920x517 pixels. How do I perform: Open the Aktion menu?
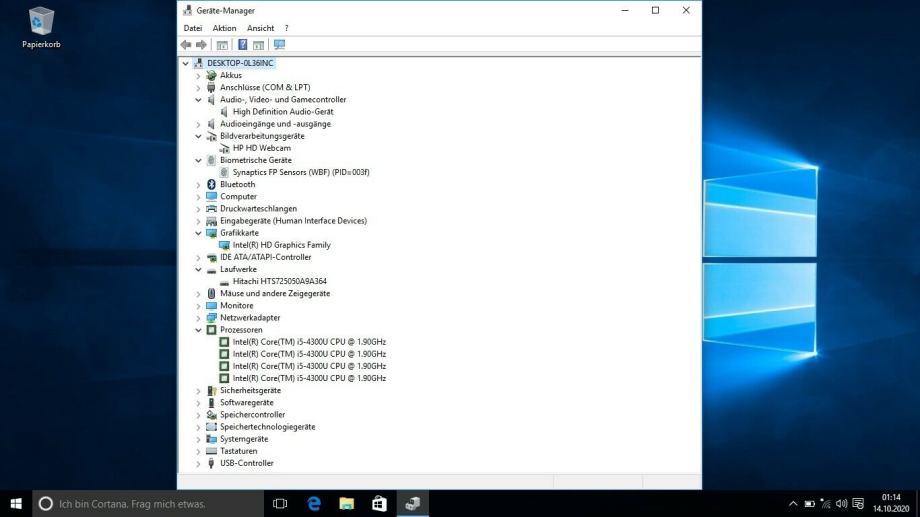pyautogui.click(x=224, y=28)
